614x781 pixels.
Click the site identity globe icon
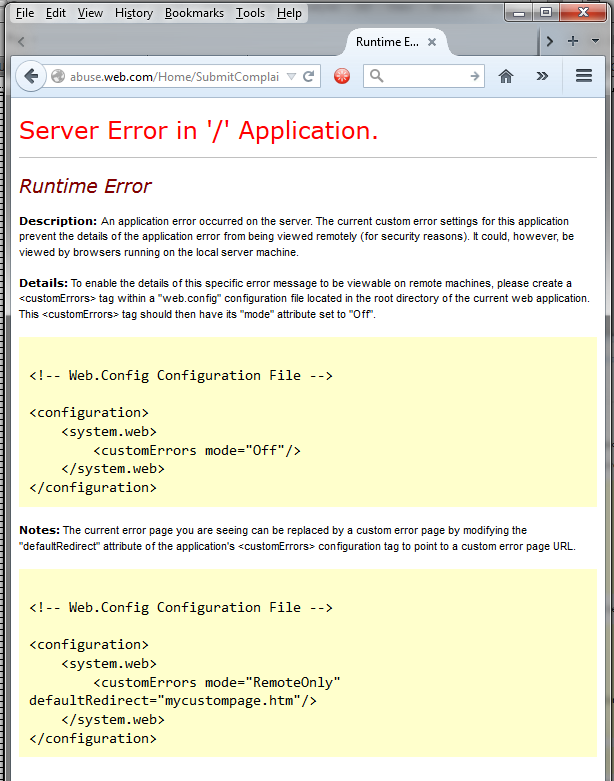pos(58,76)
